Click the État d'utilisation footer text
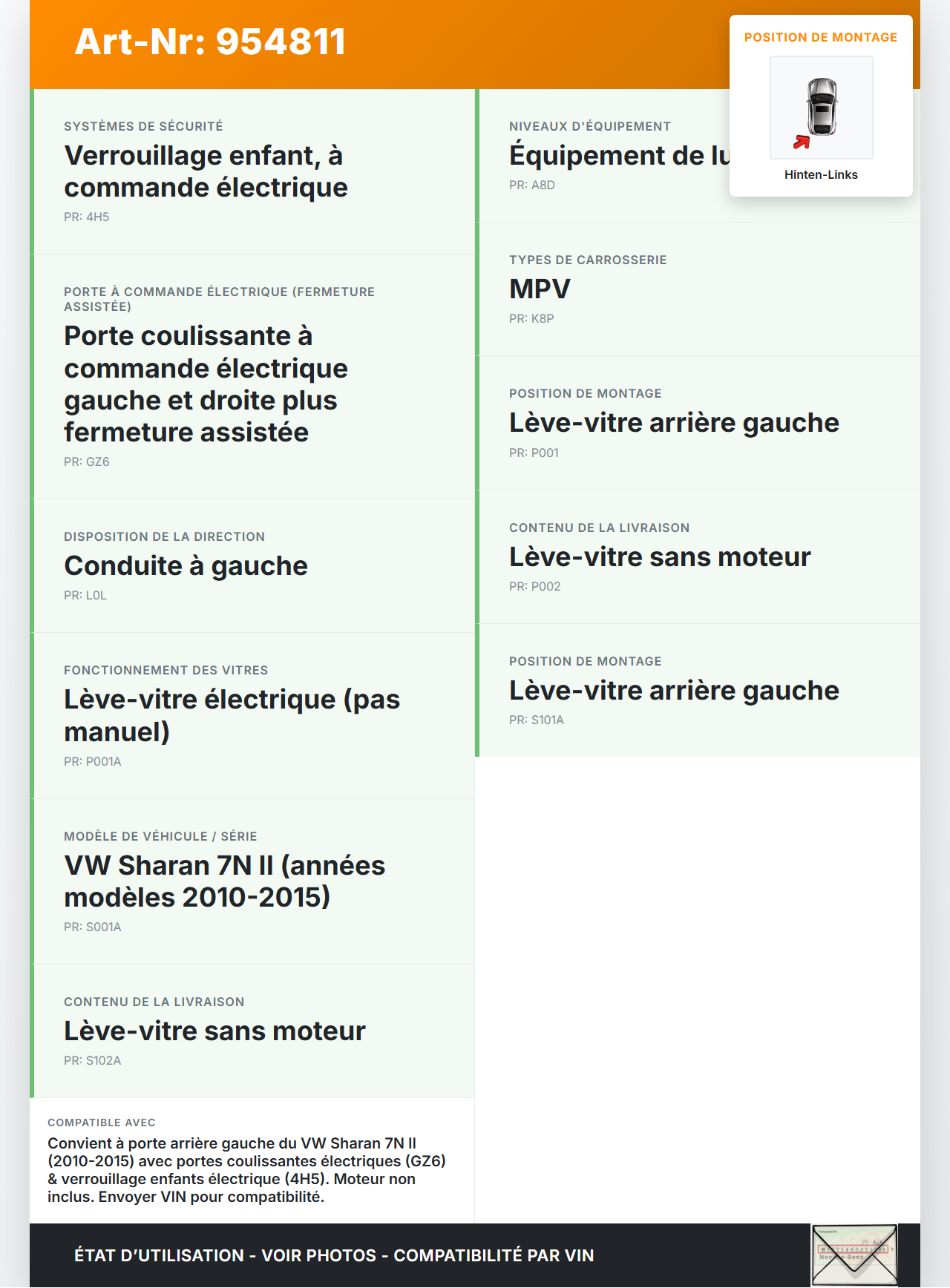Viewport: 950px width, 1288px height. (334, 1255)
